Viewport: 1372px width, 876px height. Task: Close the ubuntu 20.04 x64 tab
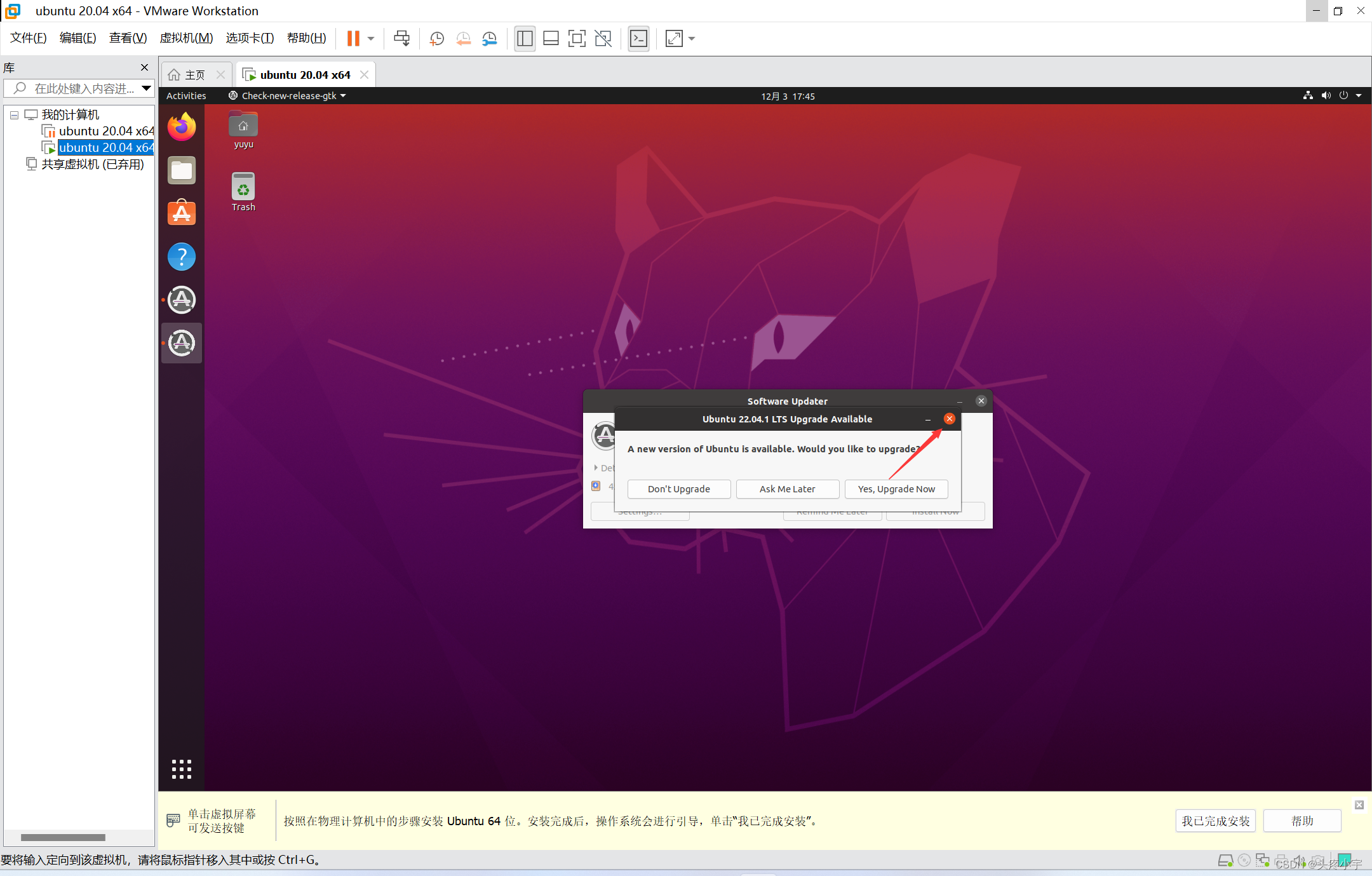click(364, 75)
